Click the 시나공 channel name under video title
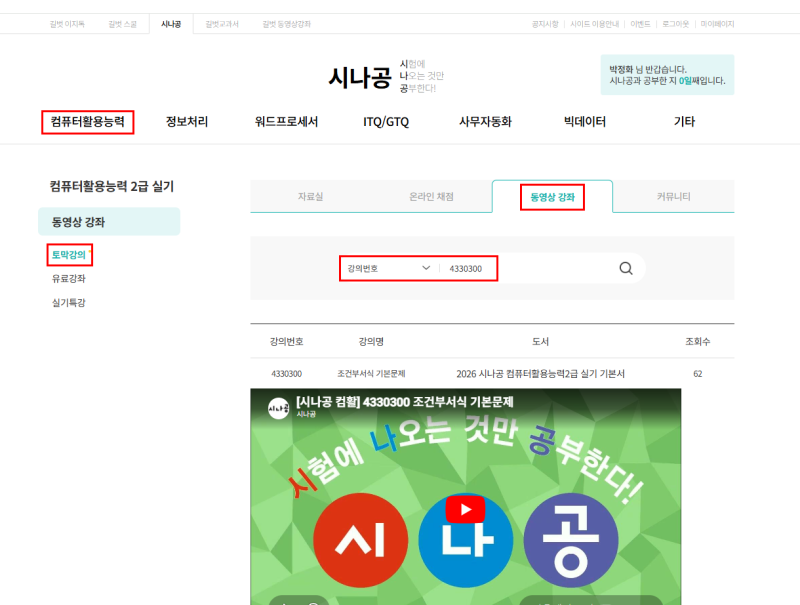The height and width of the screenshot is (605, 800). tap(306, 414)
